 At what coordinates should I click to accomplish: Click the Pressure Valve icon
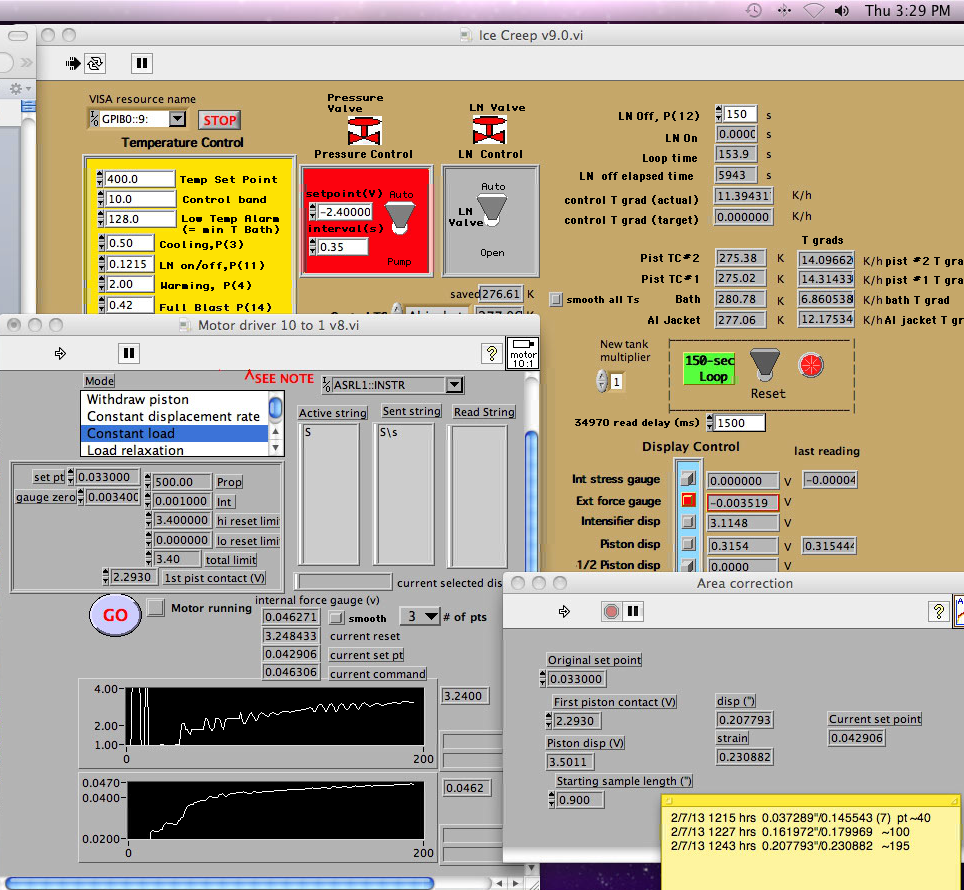pos(364,130)
